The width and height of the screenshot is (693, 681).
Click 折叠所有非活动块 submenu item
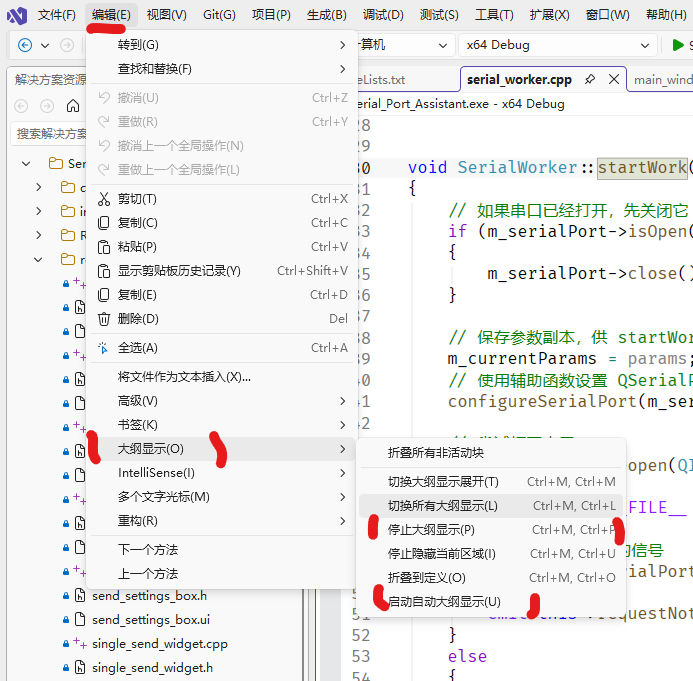[491, 453]
